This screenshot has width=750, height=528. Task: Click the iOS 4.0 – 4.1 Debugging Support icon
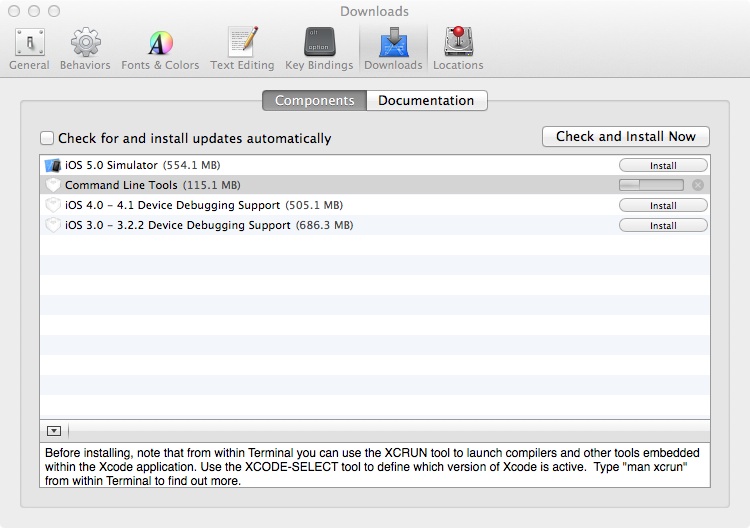coord(53,205)
